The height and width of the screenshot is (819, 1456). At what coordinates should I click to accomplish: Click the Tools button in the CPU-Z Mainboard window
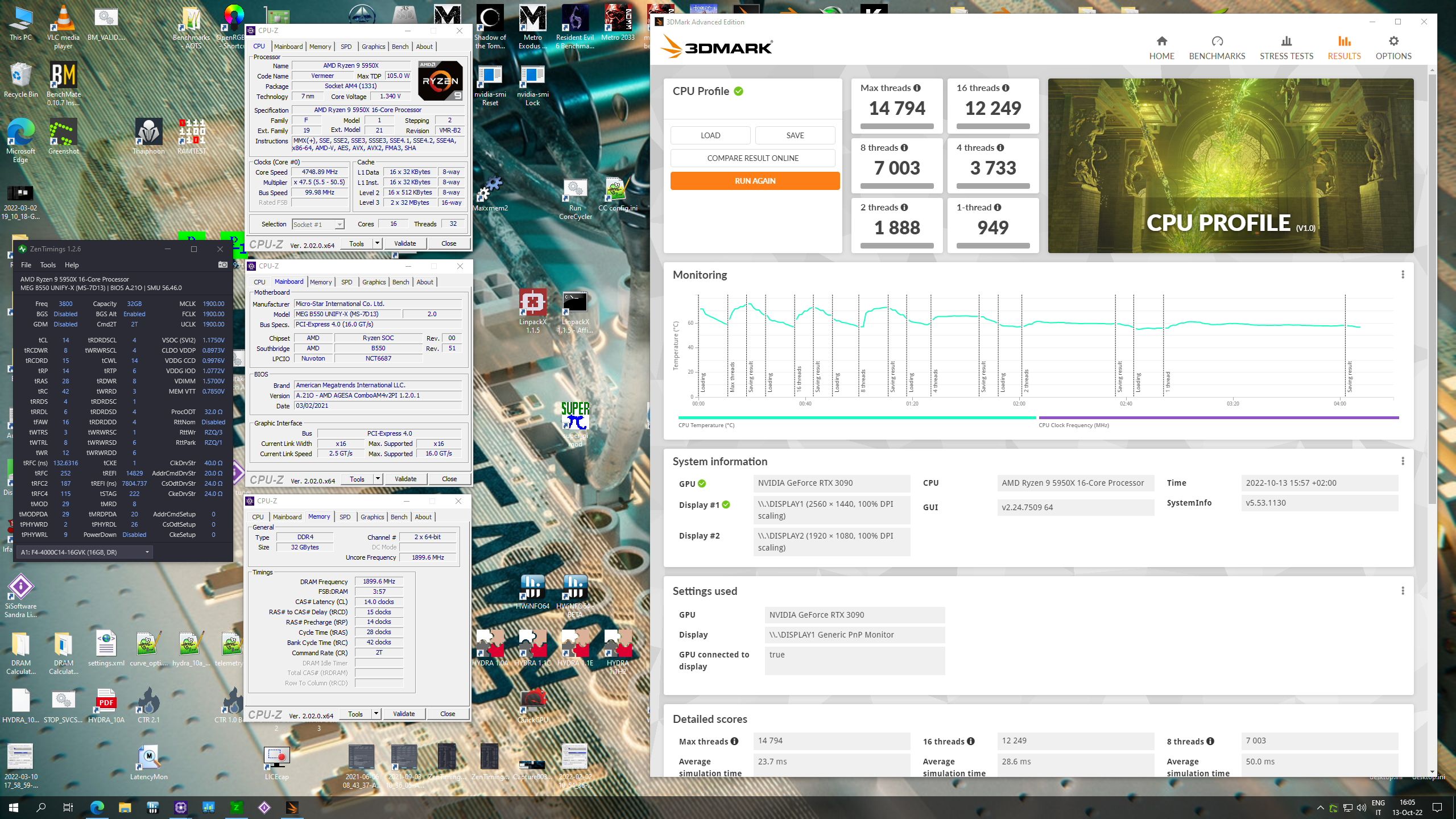tap(357, 479)
